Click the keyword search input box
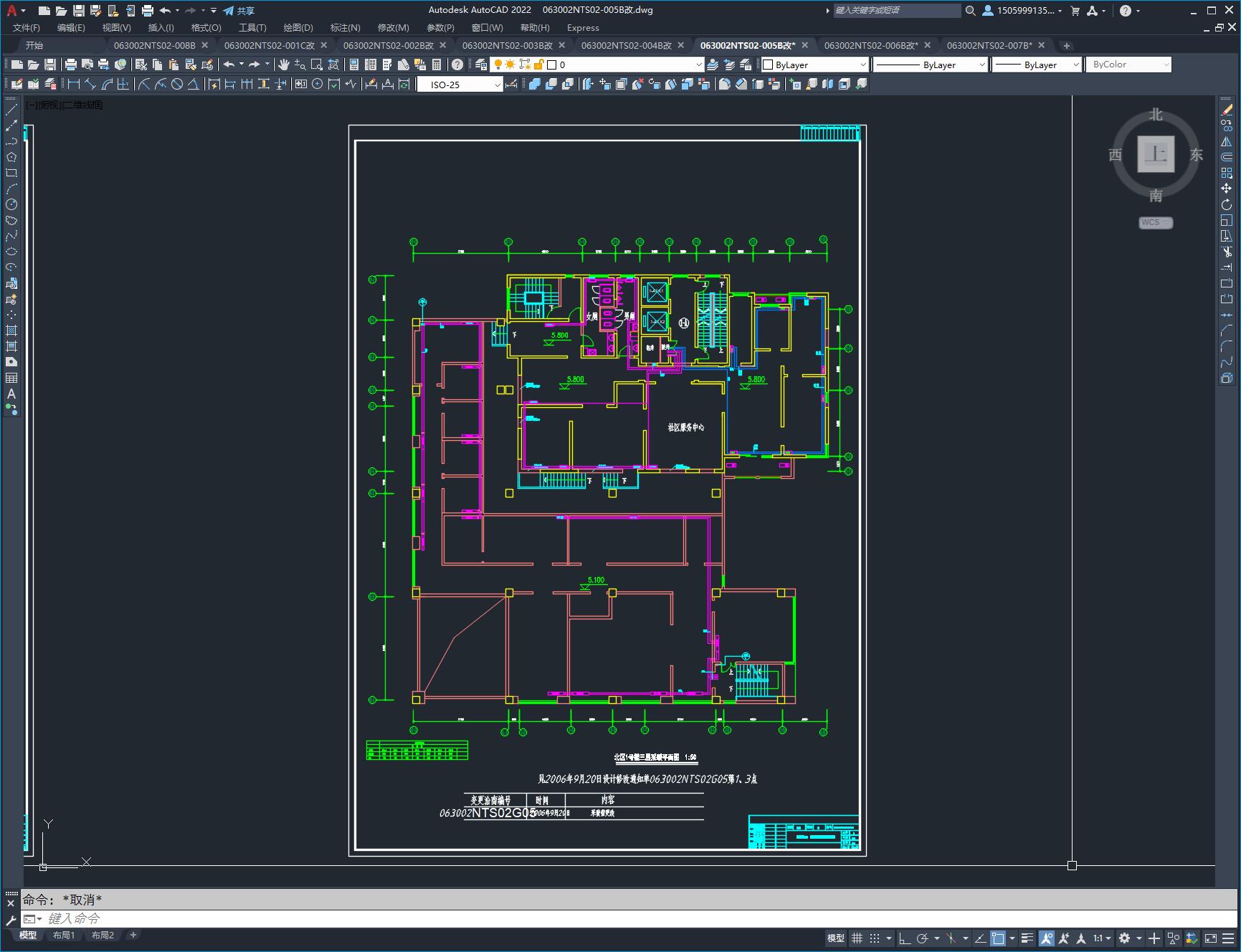Image resolution: width=1241 pixels, height=952 pixels. pos(896,11)
